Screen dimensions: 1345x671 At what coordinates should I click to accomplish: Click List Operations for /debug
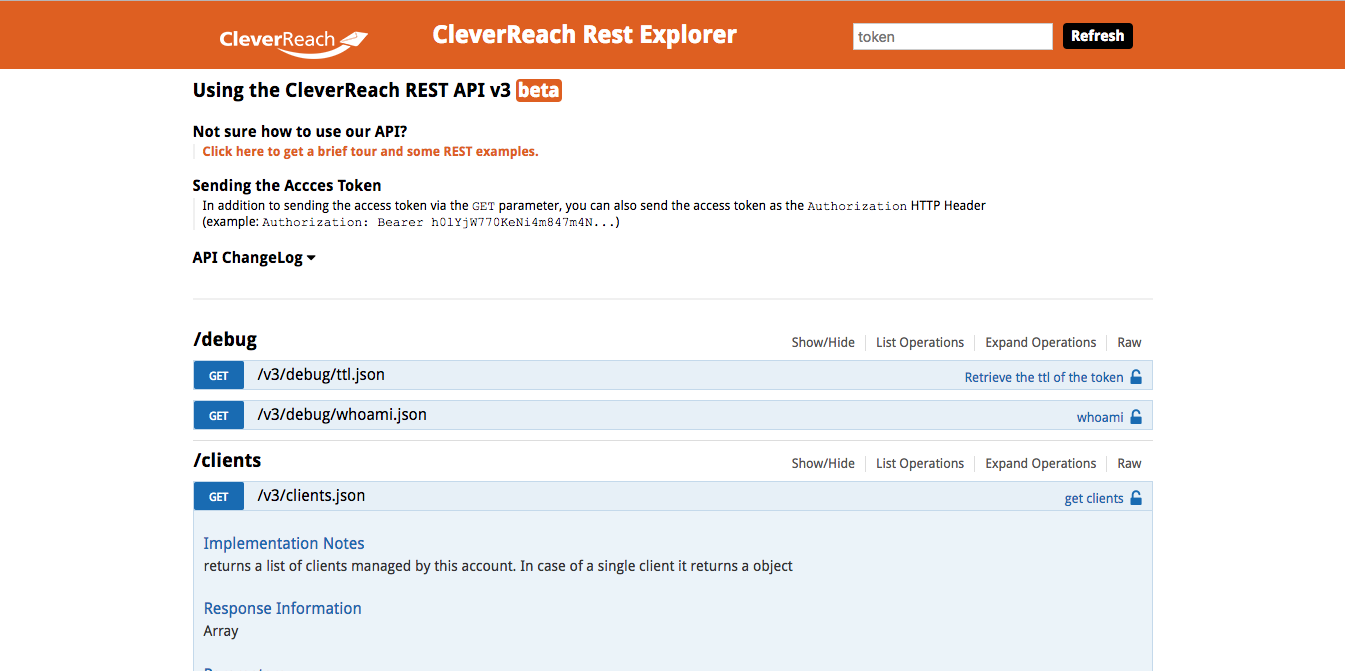[x=920, y=342]
